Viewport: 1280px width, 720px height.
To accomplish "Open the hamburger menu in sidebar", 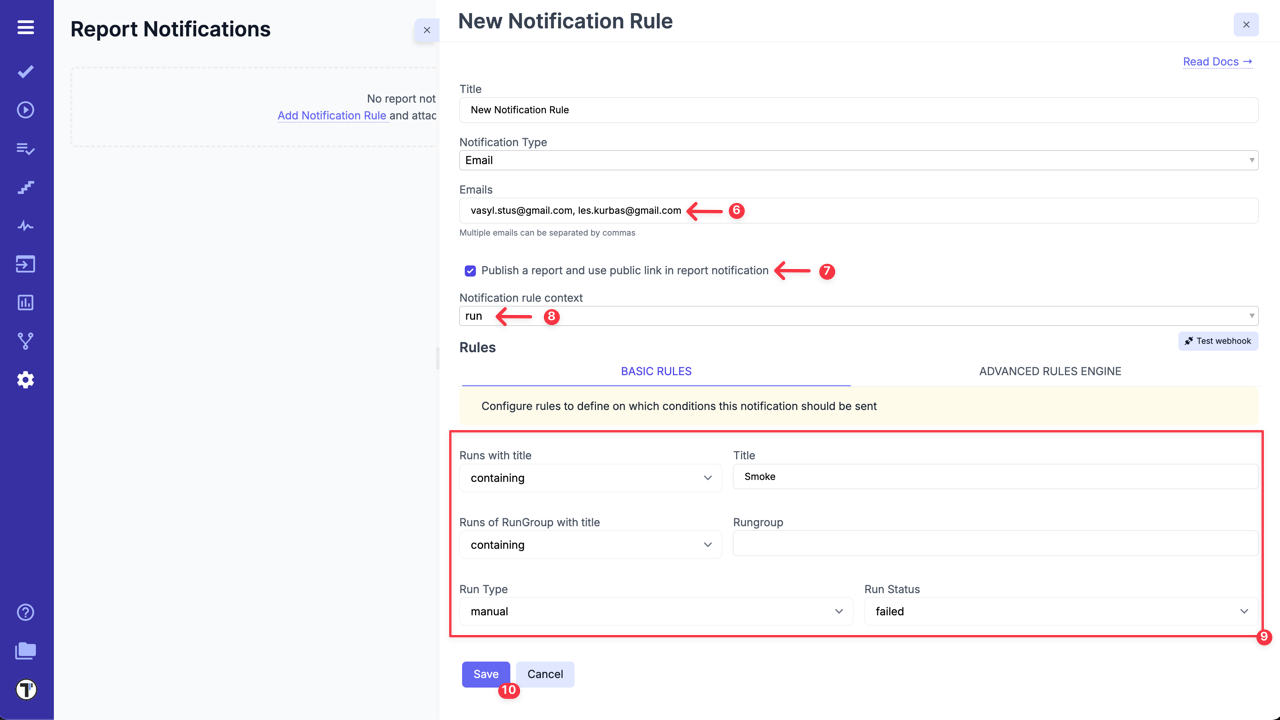I will [x=26, y=28].
